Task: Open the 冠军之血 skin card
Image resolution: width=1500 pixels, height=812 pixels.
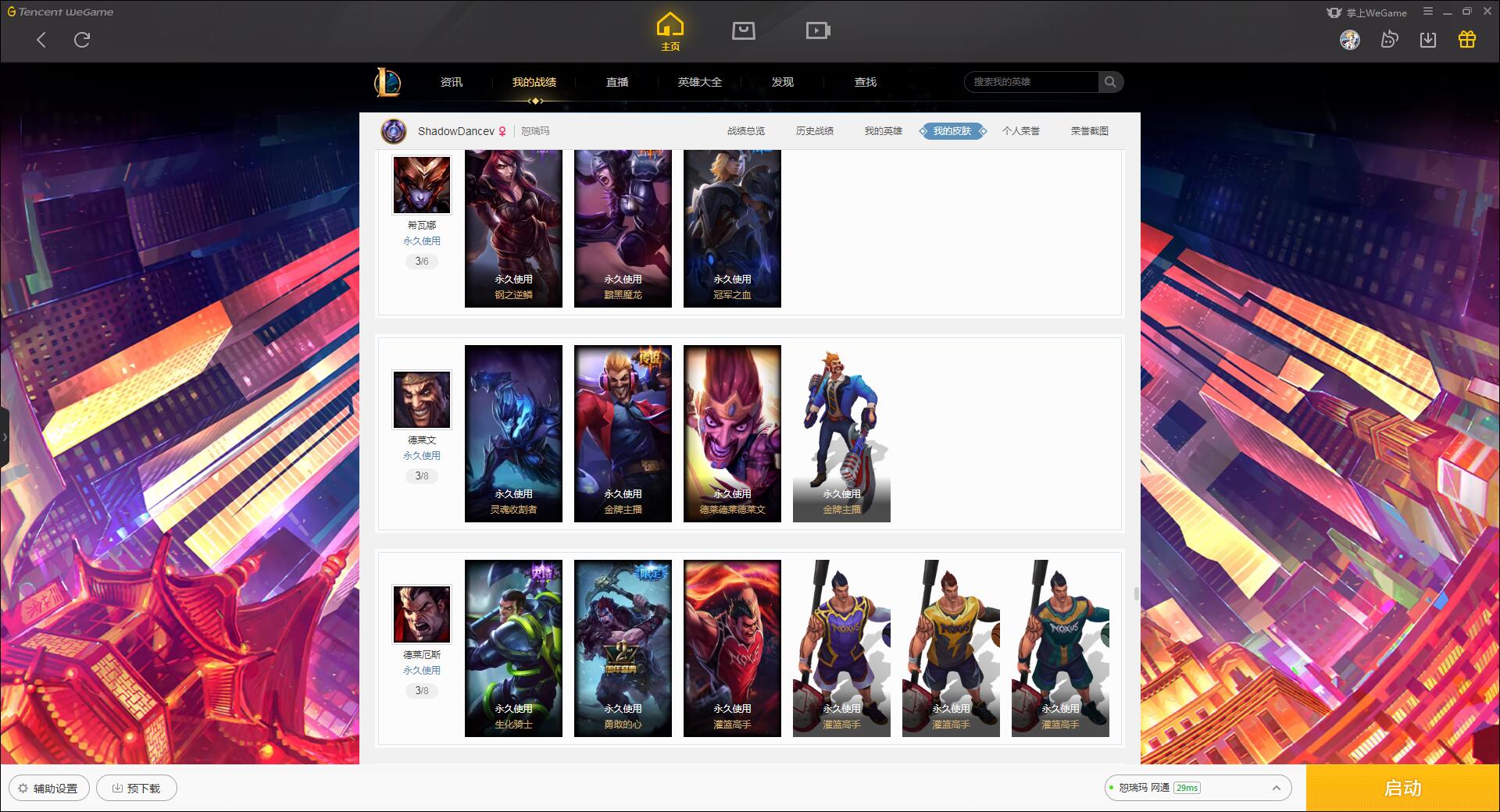Action: click(732, 228)
